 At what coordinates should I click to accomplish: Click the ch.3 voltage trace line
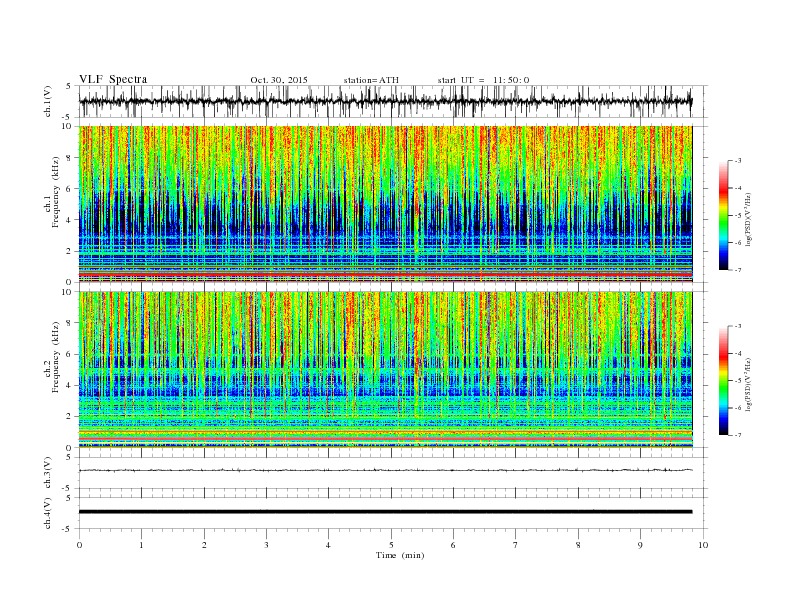click(386, 470)
